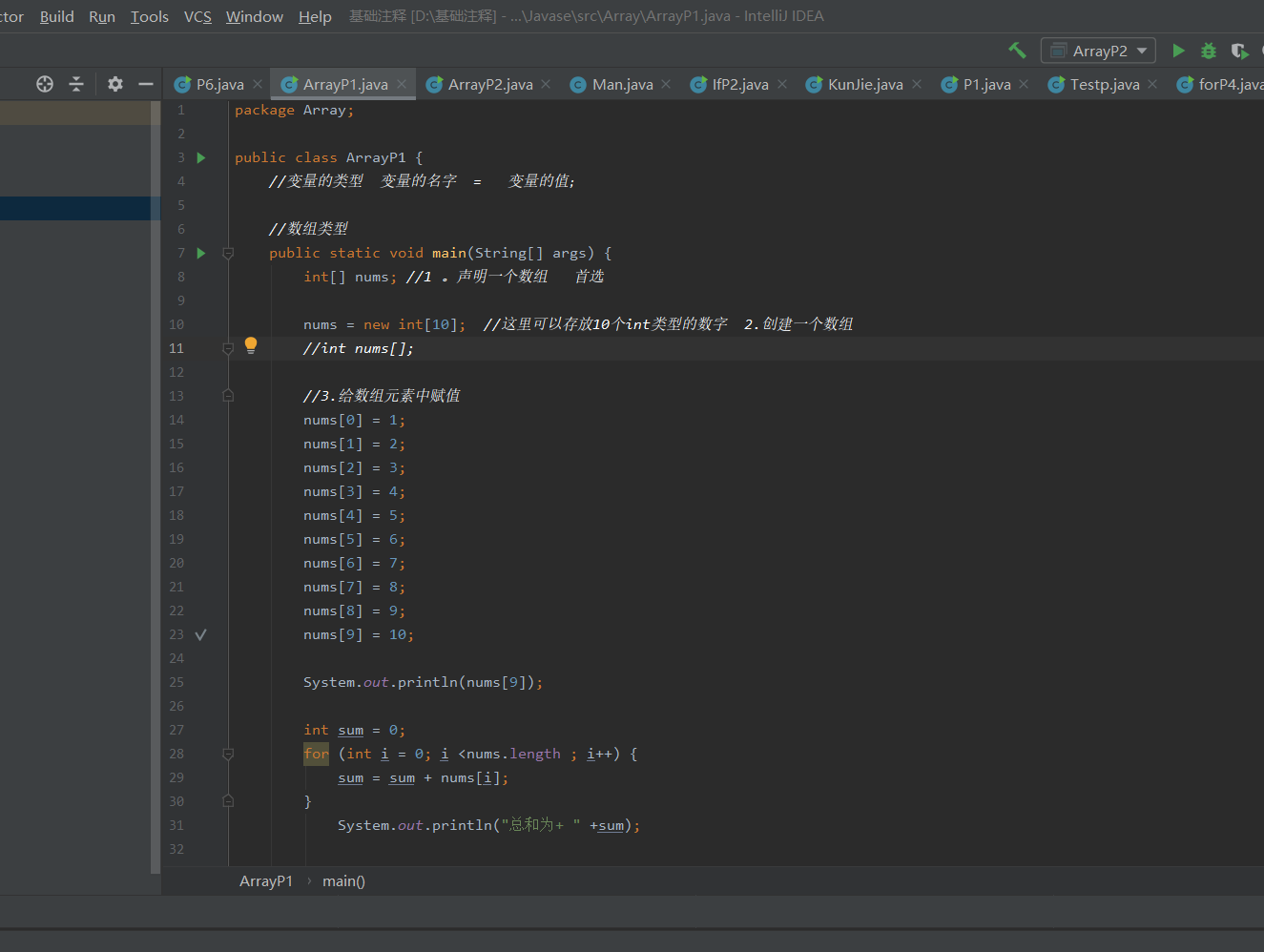The image size is (1264, 952).
Task: Click the project panel vertical scrollbar
Action: tap(155, 486)
